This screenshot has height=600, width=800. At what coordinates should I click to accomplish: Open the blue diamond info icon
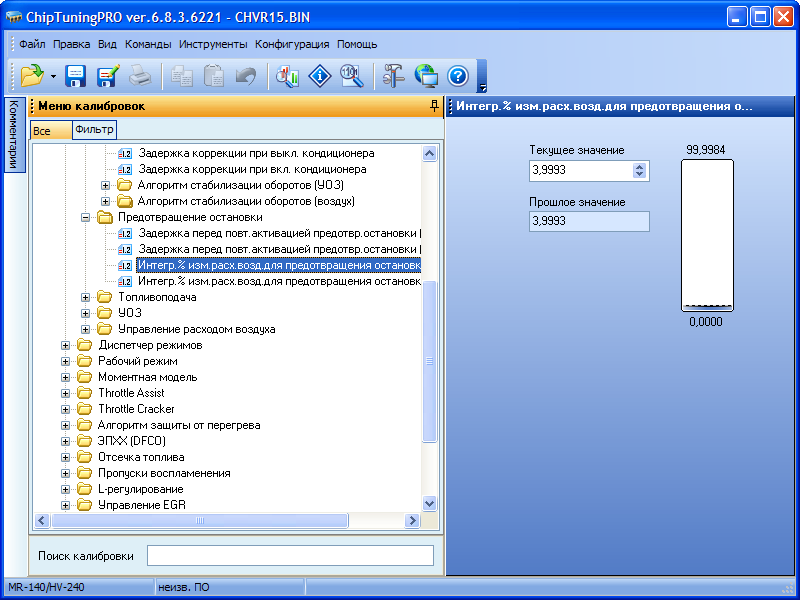click(x=319, y=75)
